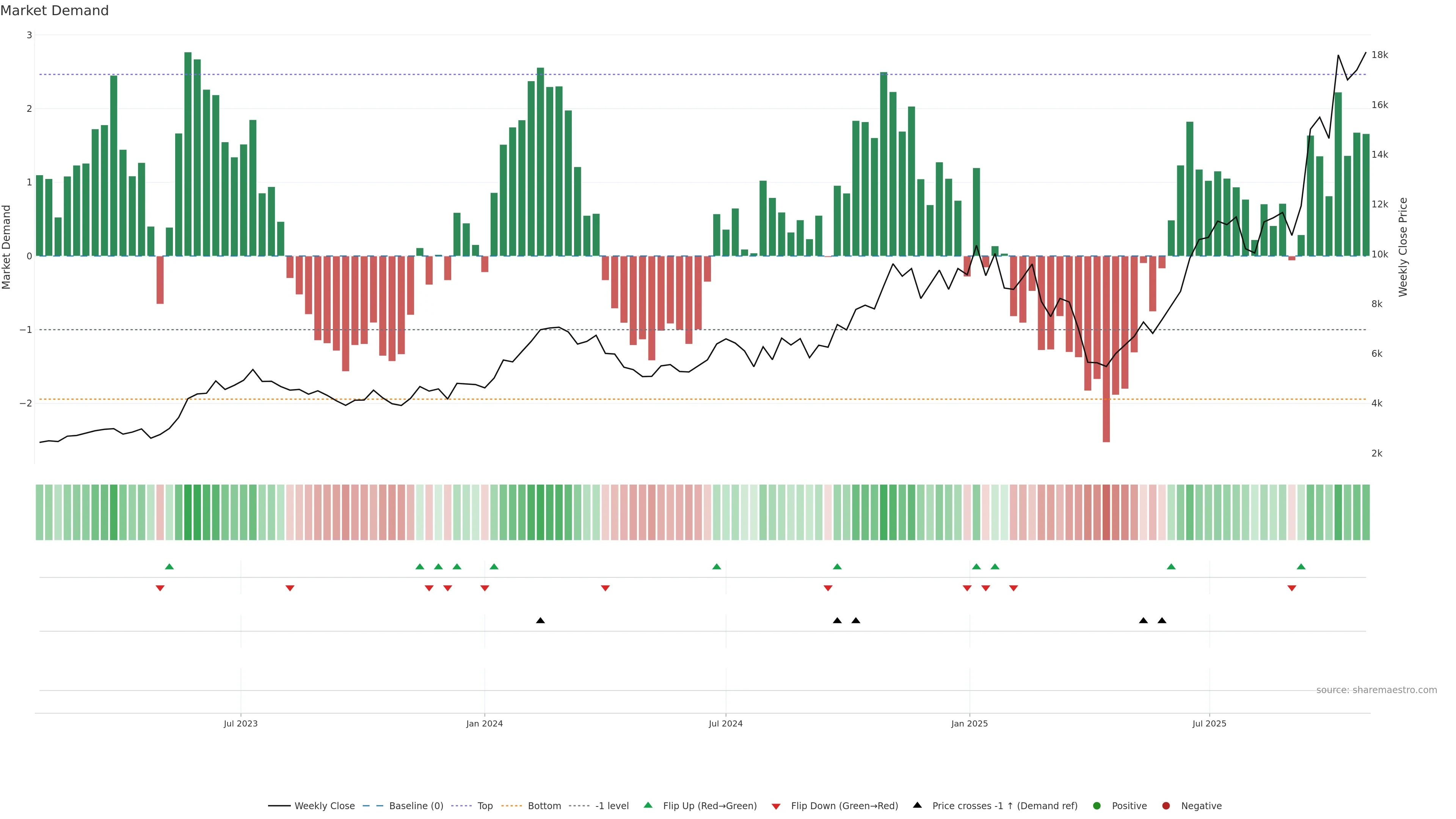Click the Weekly Close Price axis title
This screenshot has height=819, width=1456.
point(1403,247)
